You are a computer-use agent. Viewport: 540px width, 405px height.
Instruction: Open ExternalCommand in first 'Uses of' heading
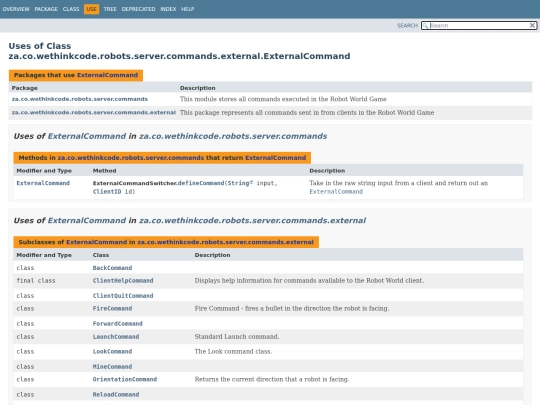point(87,136)
